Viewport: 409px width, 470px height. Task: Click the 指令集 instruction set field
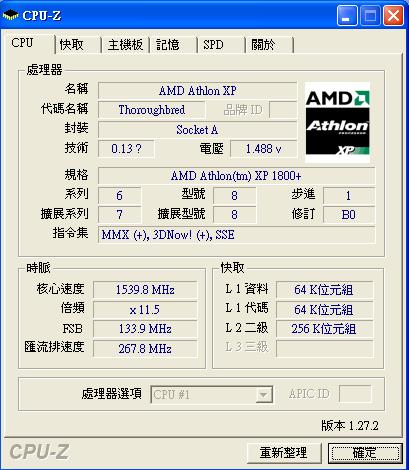[236, 235]
